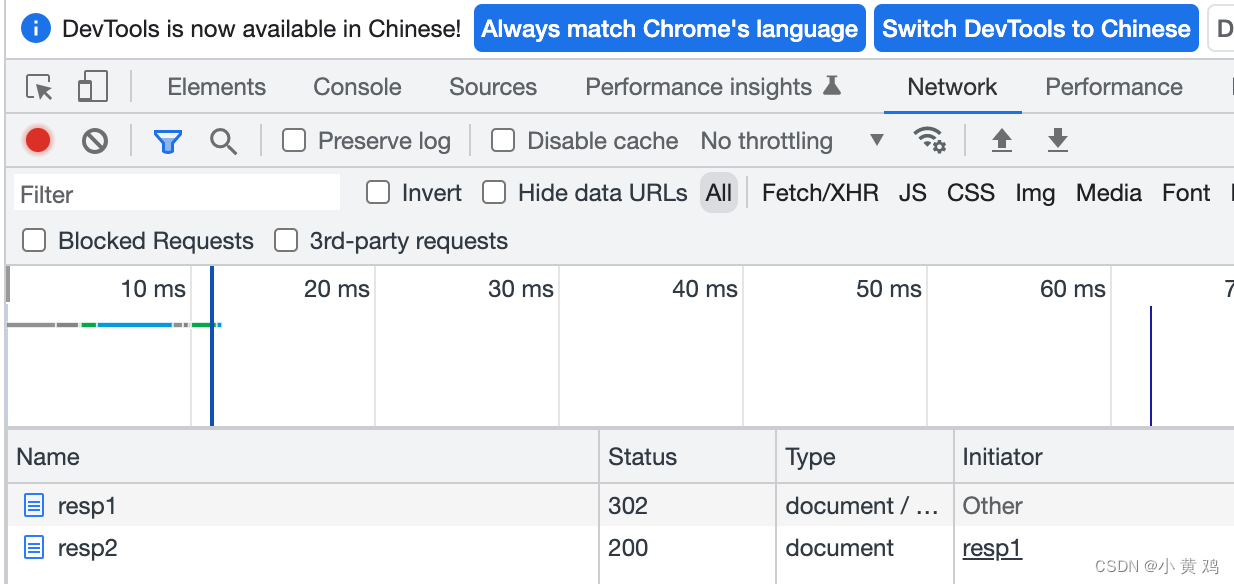This screenshot has width=1234, height=584.
Task: Switch to the Sources tab
Action: 493,87
